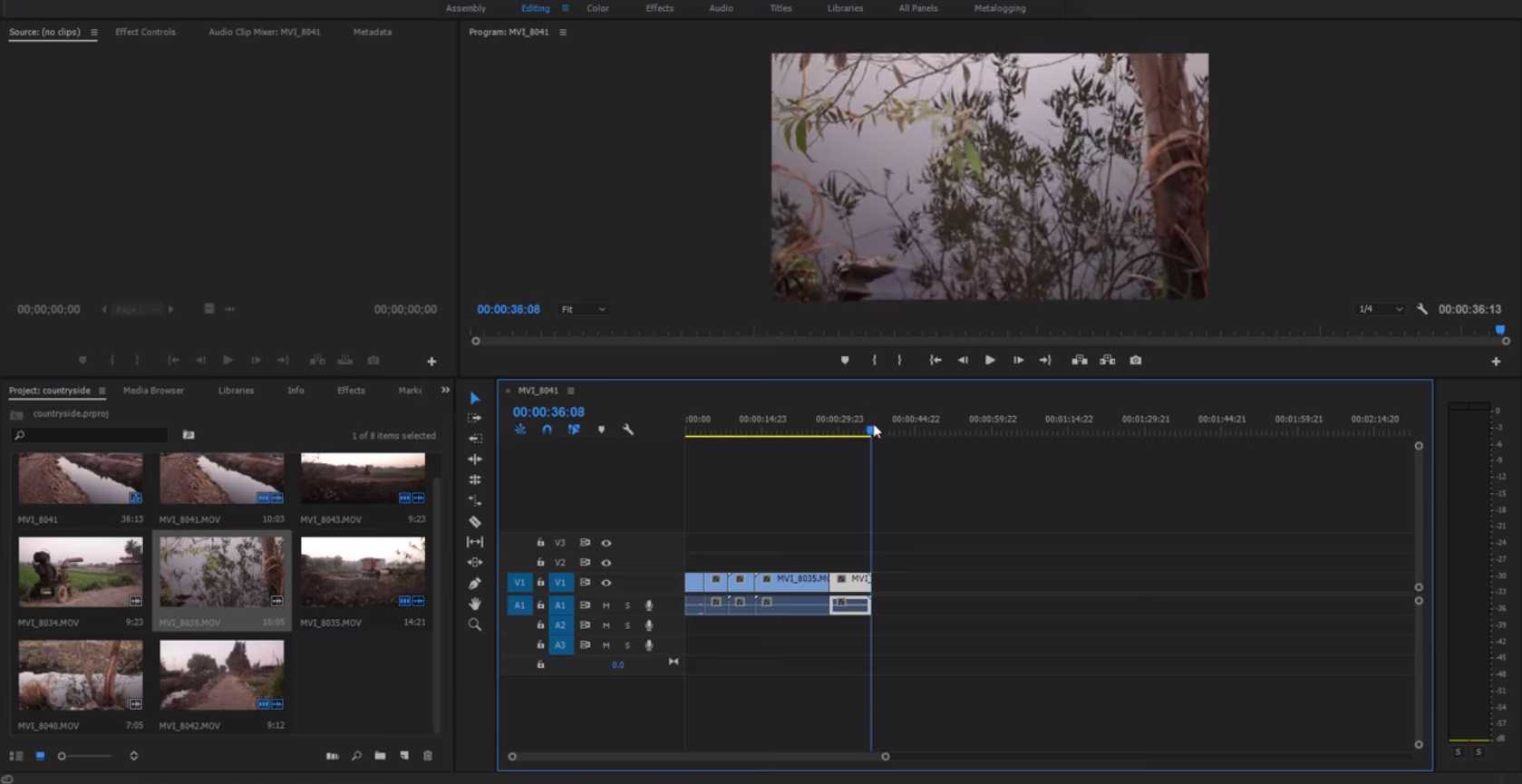Select the Zoom tool in the tools panel

tap(475, 624)
